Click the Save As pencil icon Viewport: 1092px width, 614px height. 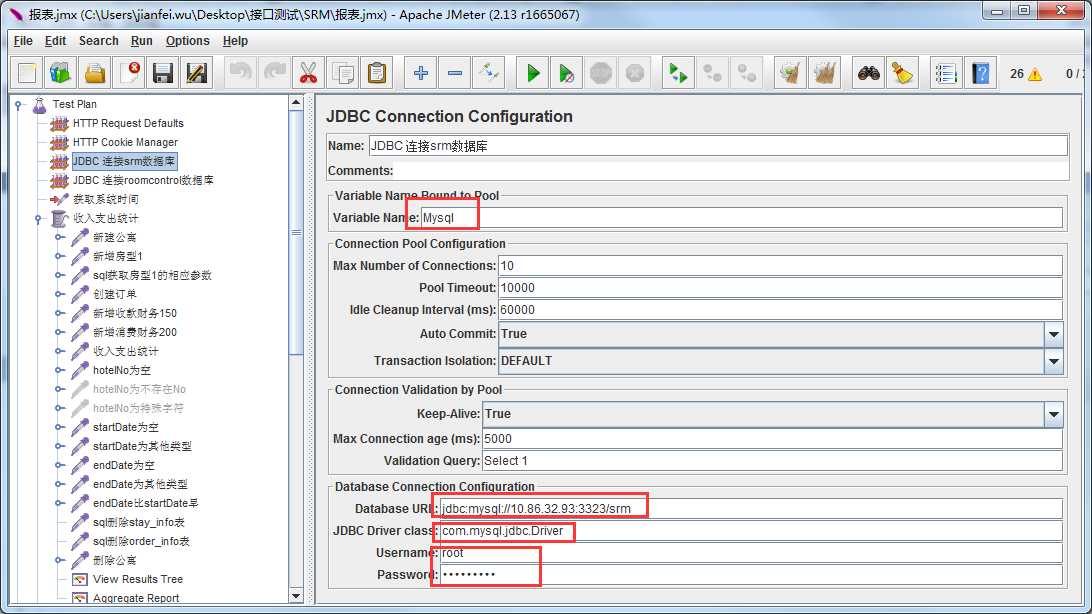click(197, 73)
